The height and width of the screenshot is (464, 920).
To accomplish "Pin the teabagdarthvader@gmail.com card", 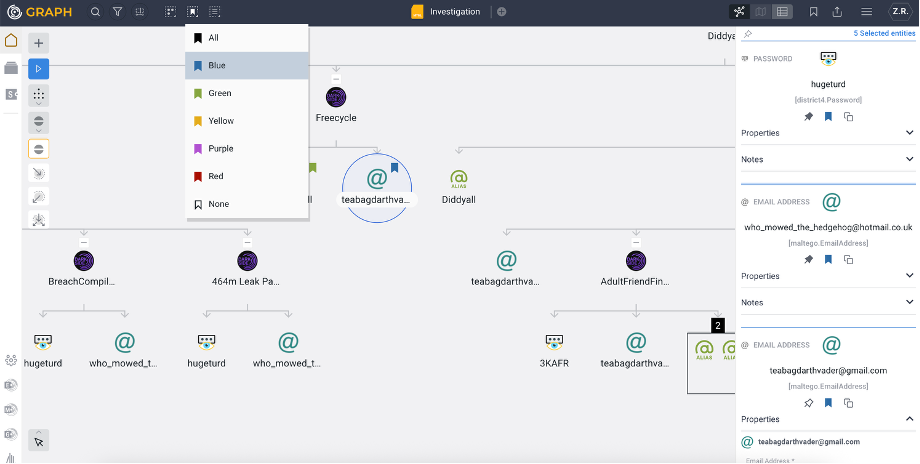I will click(x=809, y=403).
